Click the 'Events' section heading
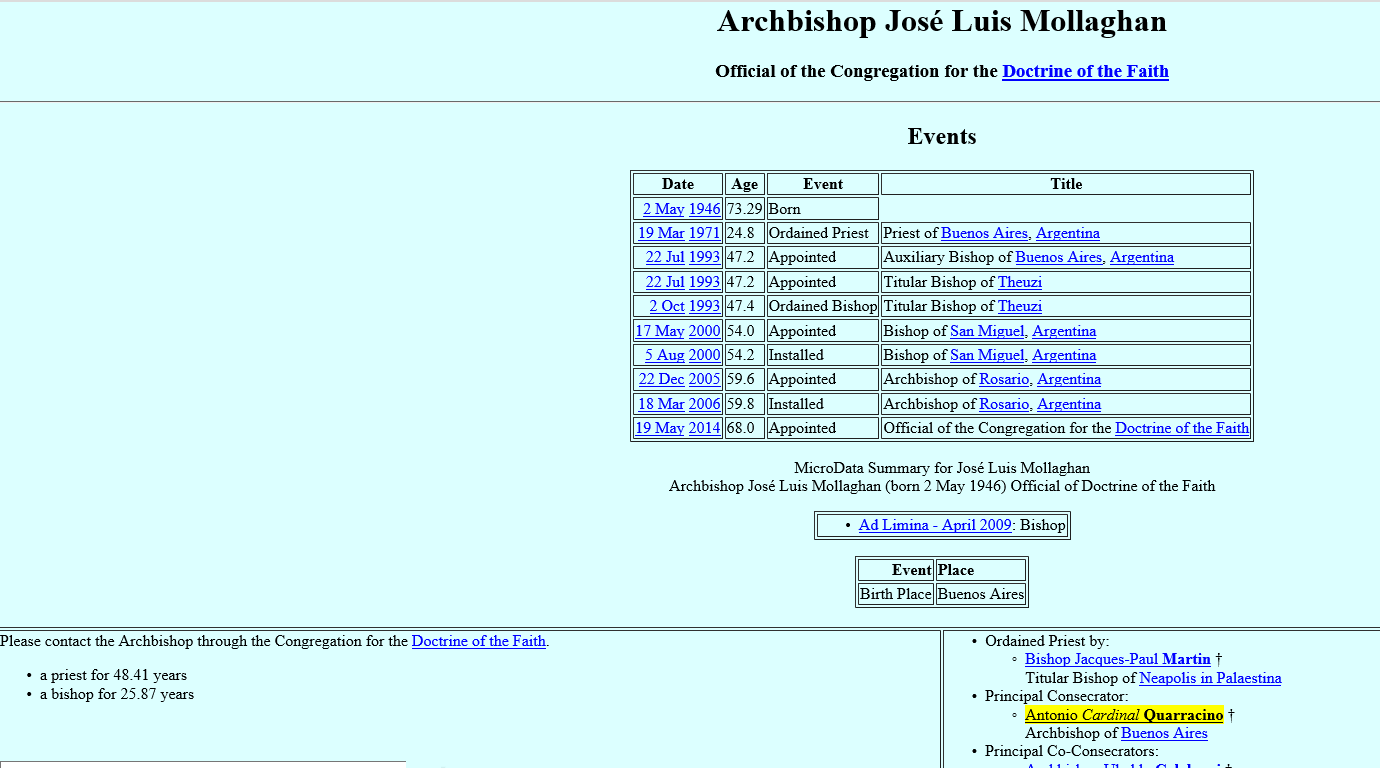The width and height of the screenshot is (1380, 768). tap(942, 136)
